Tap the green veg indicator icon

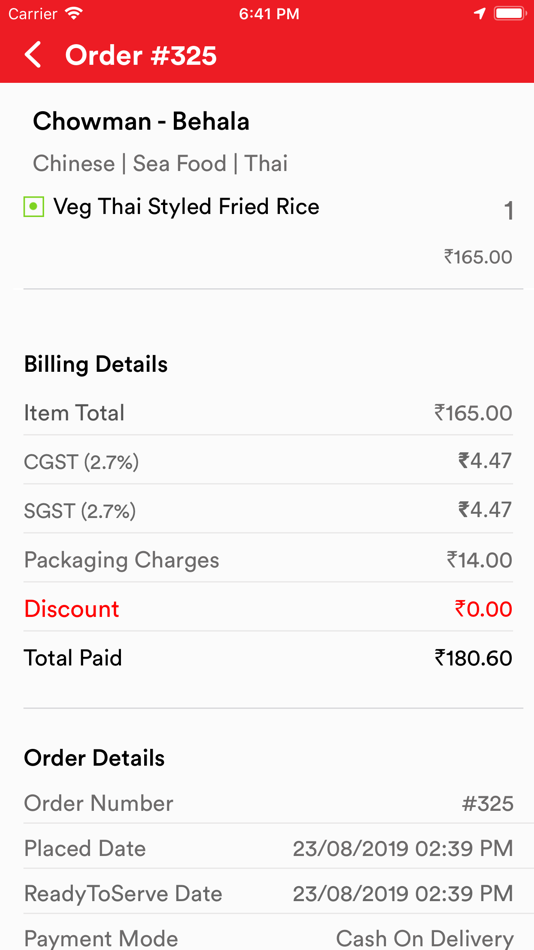34,207
